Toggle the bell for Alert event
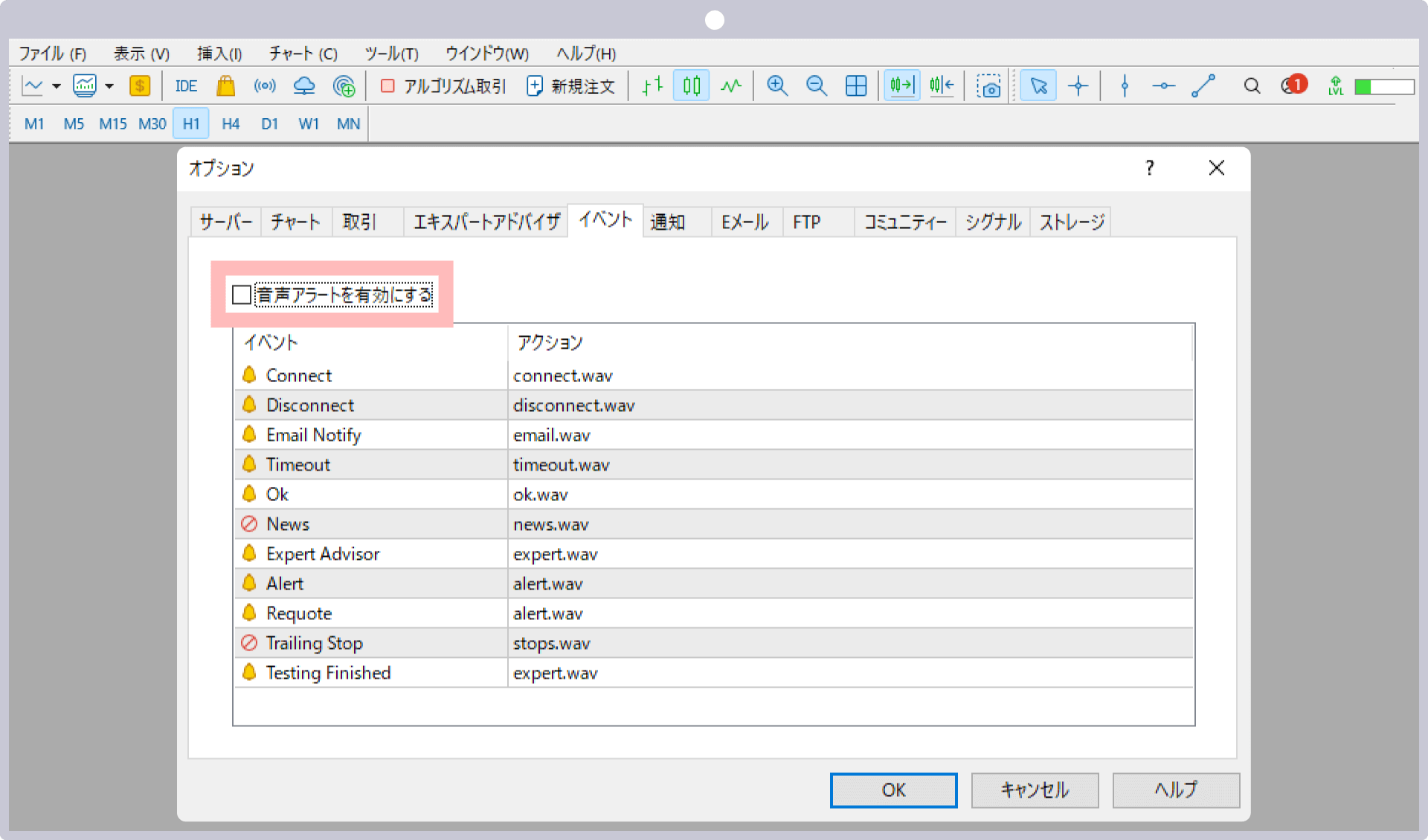This screenshot has height=840, width=1428. point(249,583)
